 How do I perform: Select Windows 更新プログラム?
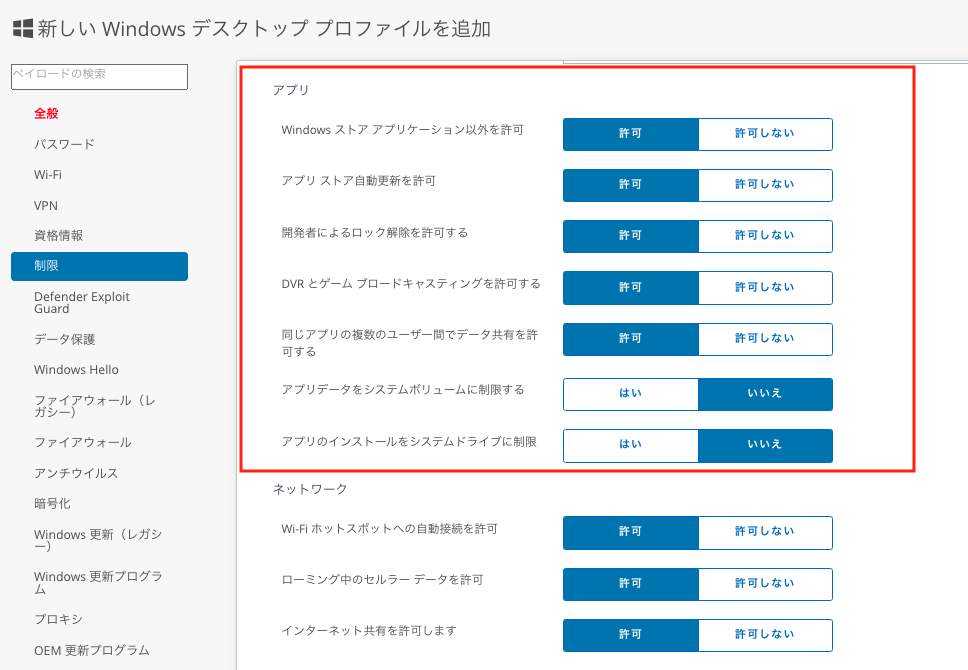pos(98,582)
